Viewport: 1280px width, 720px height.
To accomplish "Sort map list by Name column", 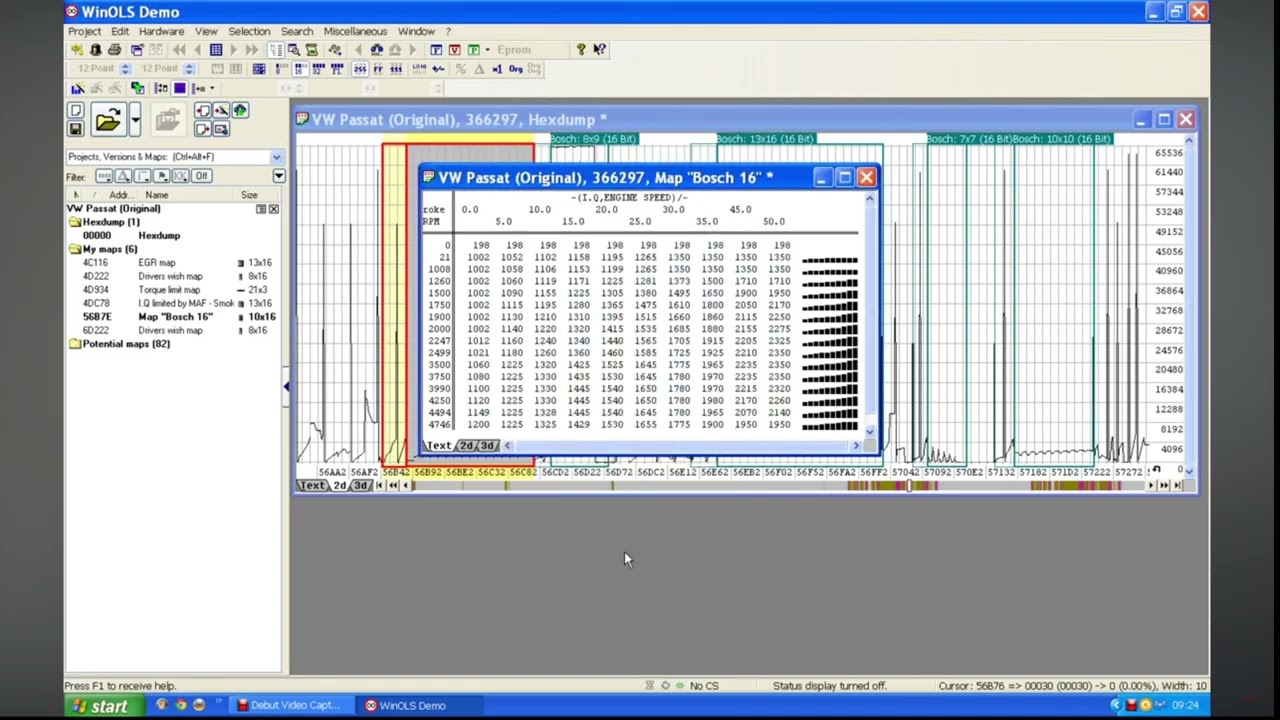I will coord(157,195).
